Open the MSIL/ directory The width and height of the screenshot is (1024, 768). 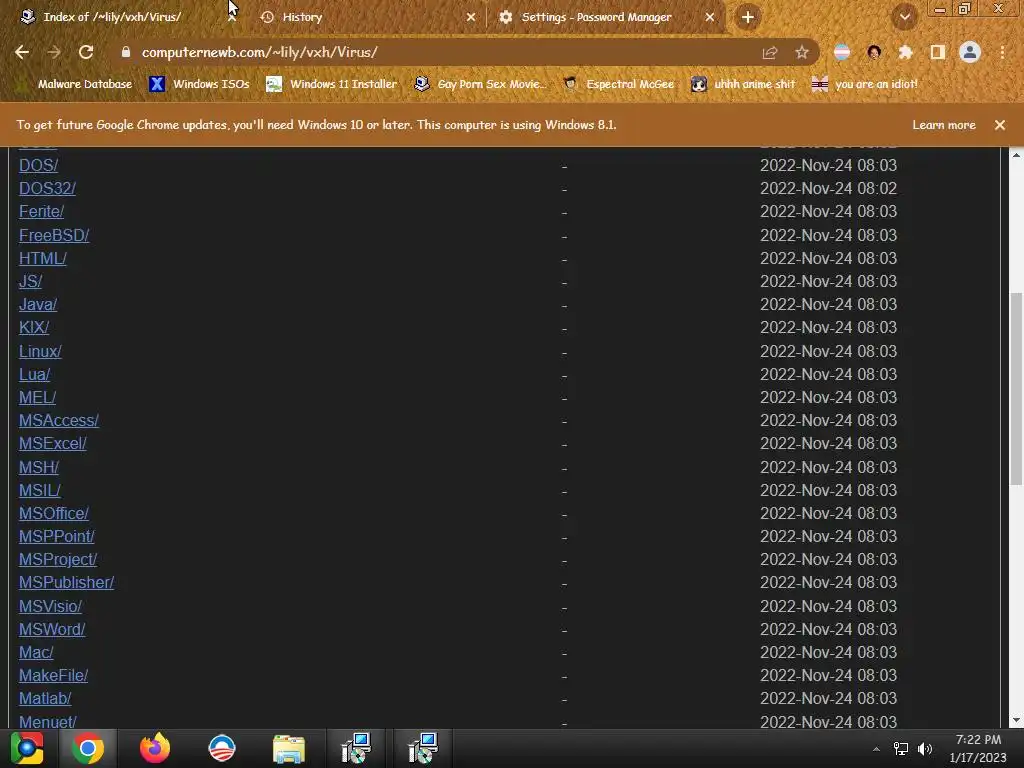40,490
